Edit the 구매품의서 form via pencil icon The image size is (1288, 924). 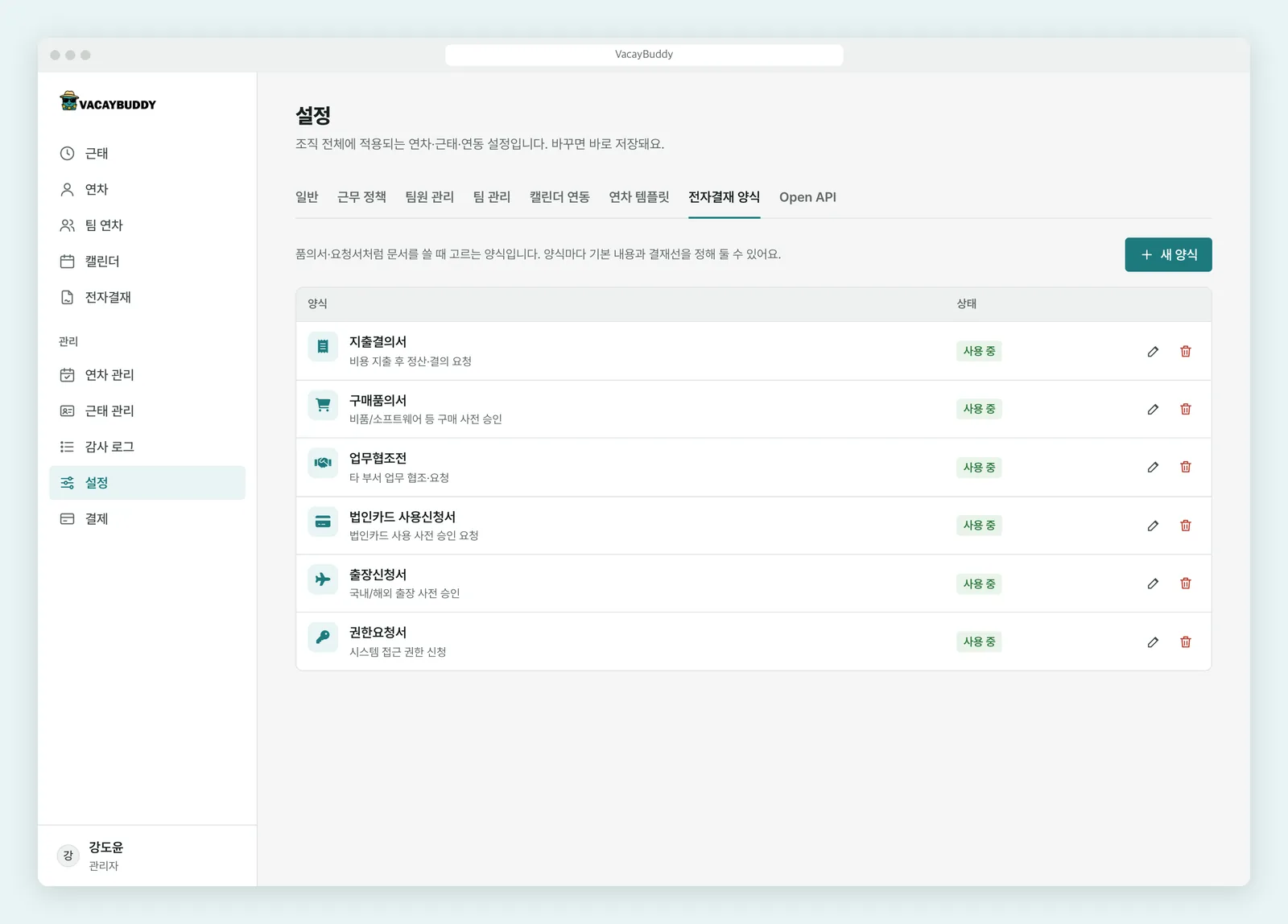[1153, 410]
